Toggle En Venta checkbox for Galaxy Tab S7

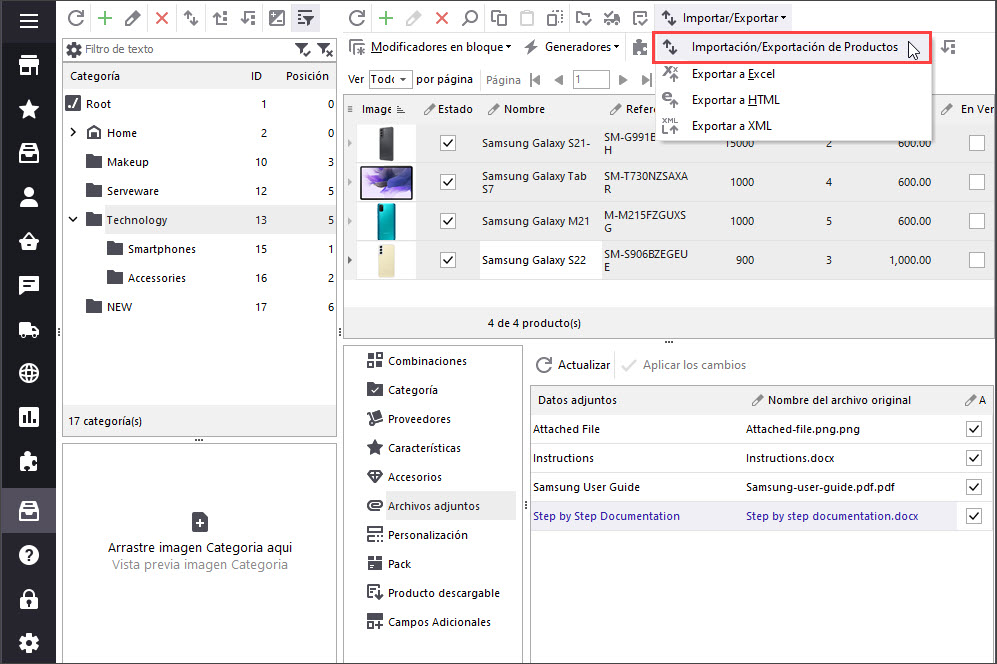point(977,182)
